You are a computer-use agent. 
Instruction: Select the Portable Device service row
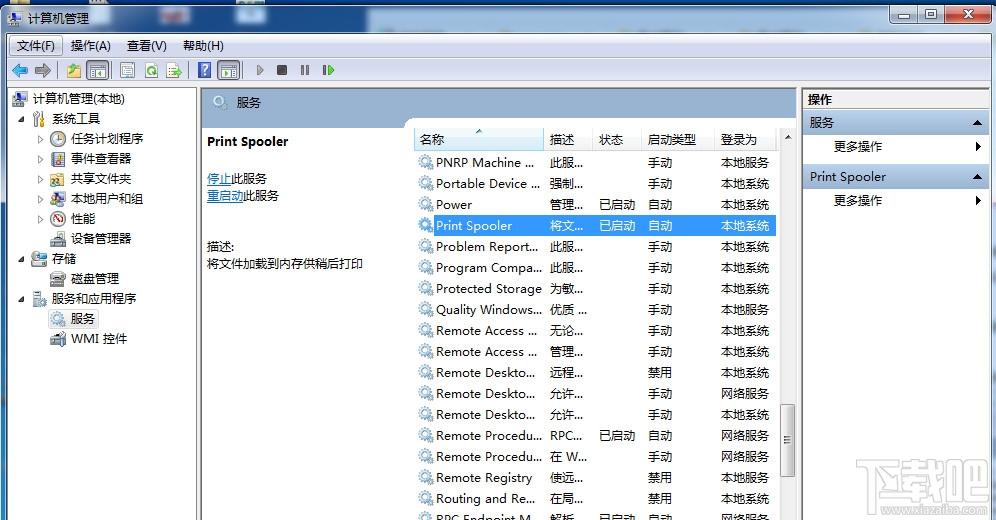coord(596,184)
